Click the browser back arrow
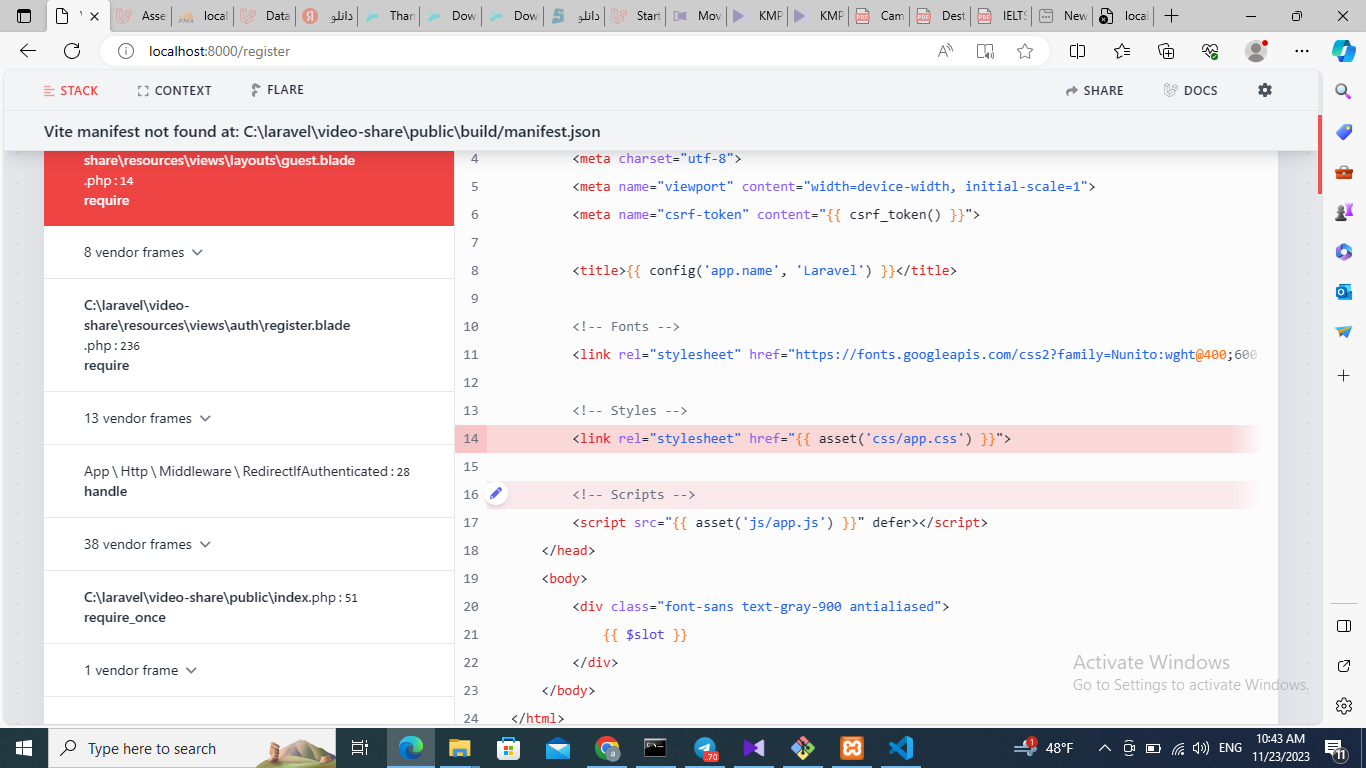 click(28, 51)
